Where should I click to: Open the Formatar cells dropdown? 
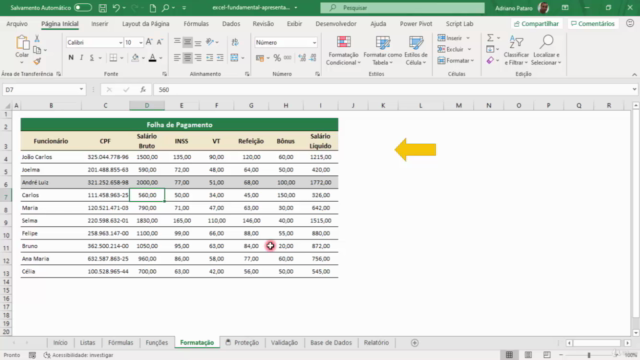pyautogui.click(x=456, y=61)
